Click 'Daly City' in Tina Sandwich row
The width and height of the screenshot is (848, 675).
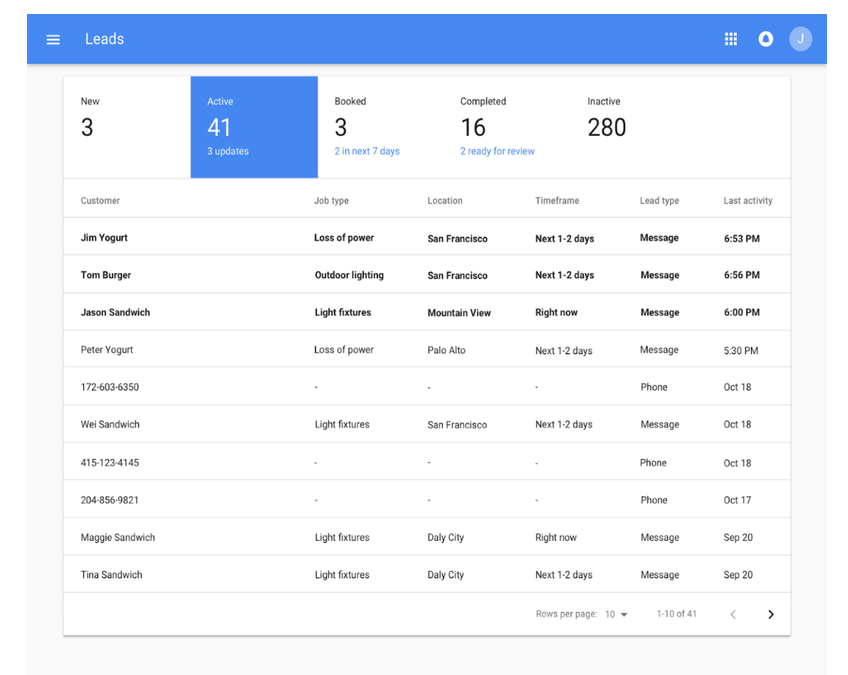(446, 575)
